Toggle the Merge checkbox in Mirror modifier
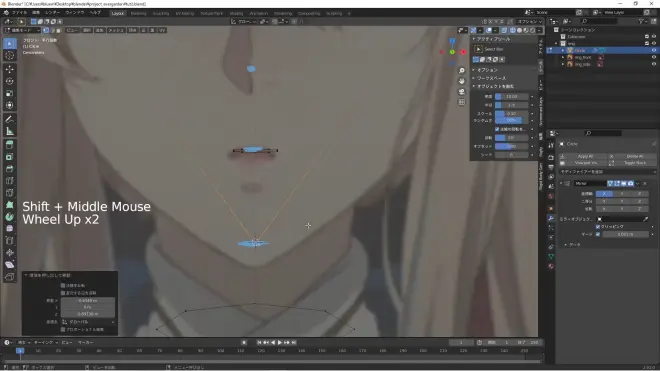 598,234
